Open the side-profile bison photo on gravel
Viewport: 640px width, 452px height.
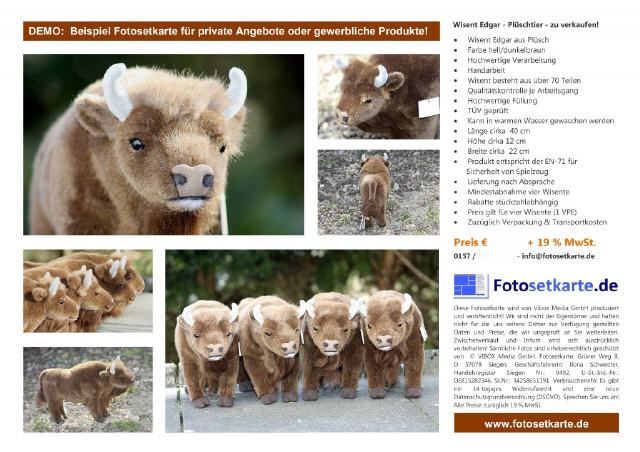(88, 390)
